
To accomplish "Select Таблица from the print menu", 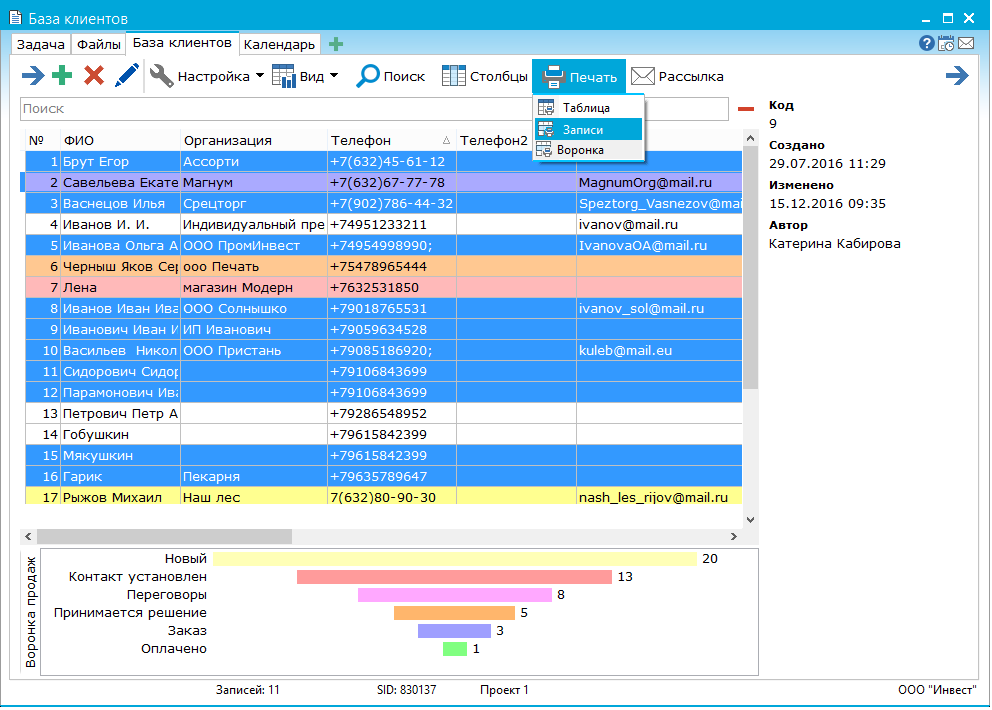I will coord(586,108).
